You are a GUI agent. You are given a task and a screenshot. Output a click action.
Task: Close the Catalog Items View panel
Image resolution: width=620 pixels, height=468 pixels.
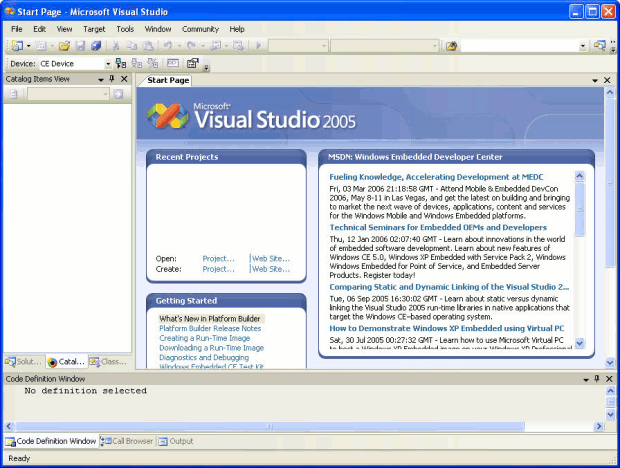124,79
